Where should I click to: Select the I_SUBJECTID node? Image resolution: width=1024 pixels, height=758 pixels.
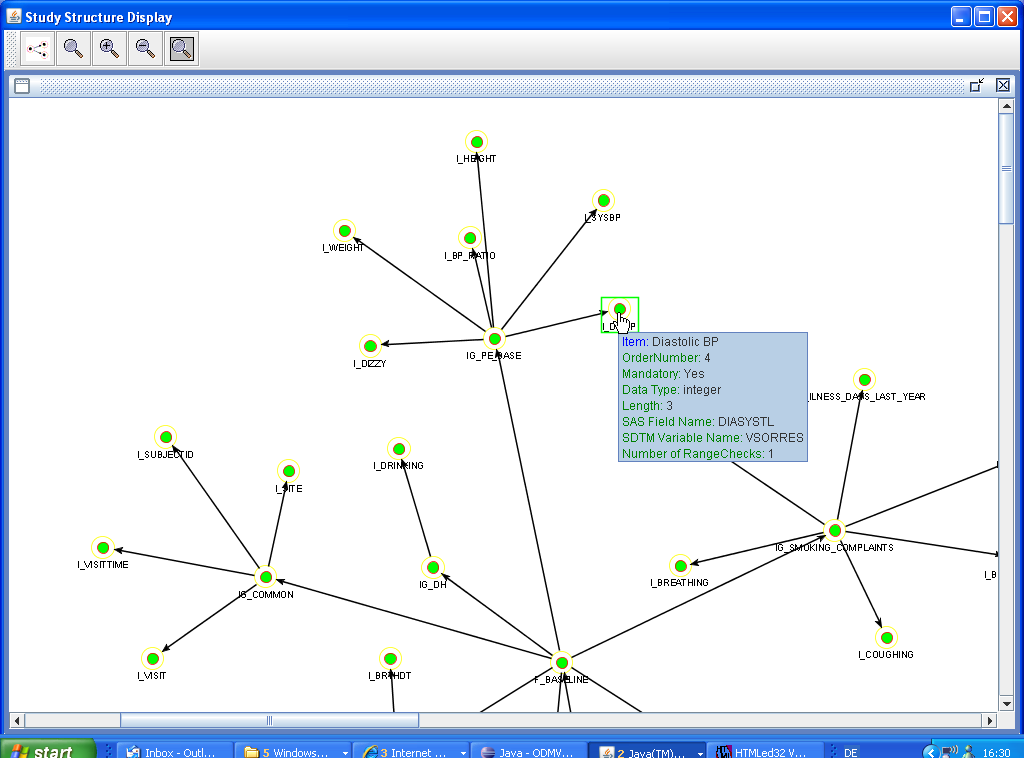pyautogui.click(x=166, y=437)
